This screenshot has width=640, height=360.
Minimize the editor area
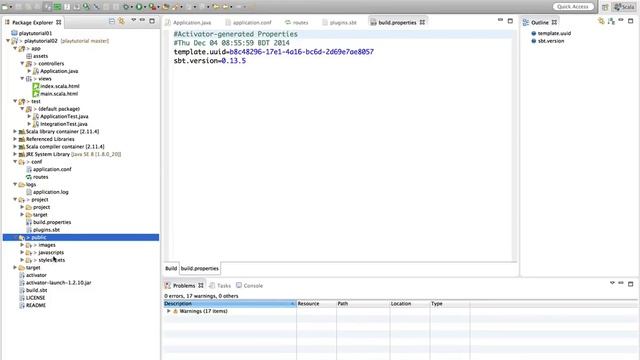point(500,20)
